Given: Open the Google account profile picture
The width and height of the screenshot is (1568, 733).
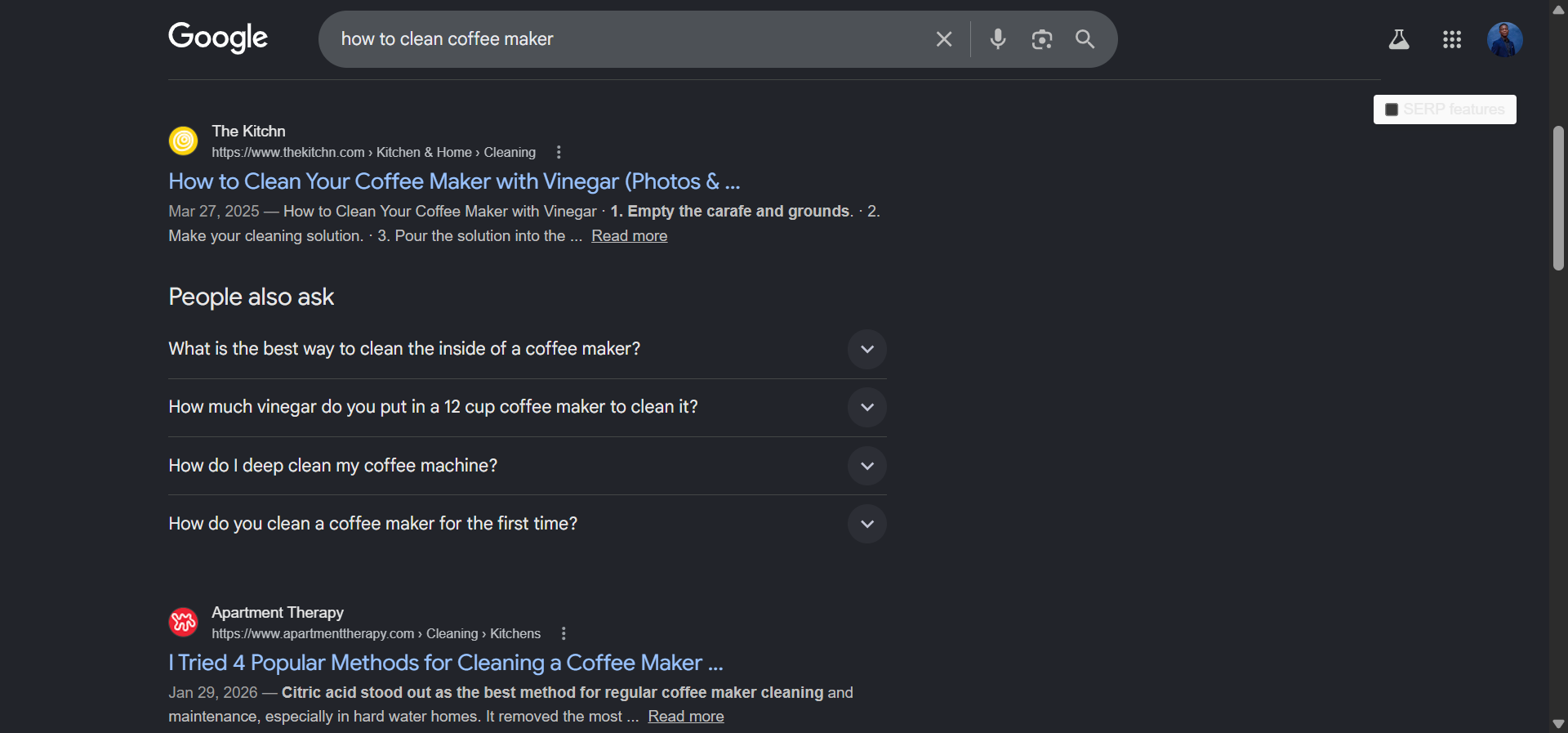Looking at the screenshot, I should (1504, 39).
